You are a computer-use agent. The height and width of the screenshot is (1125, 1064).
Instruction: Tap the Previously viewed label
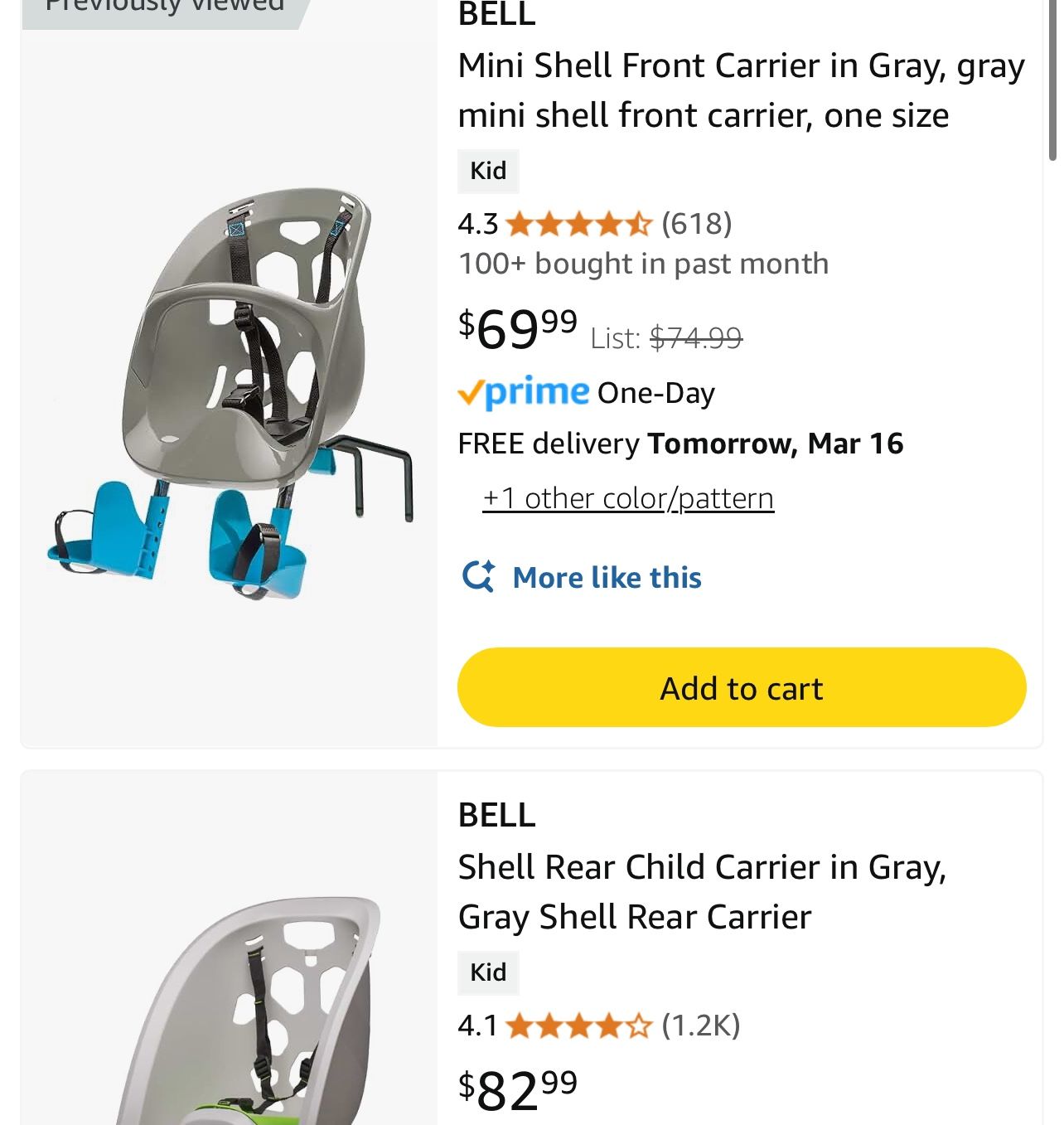[164, 8]
